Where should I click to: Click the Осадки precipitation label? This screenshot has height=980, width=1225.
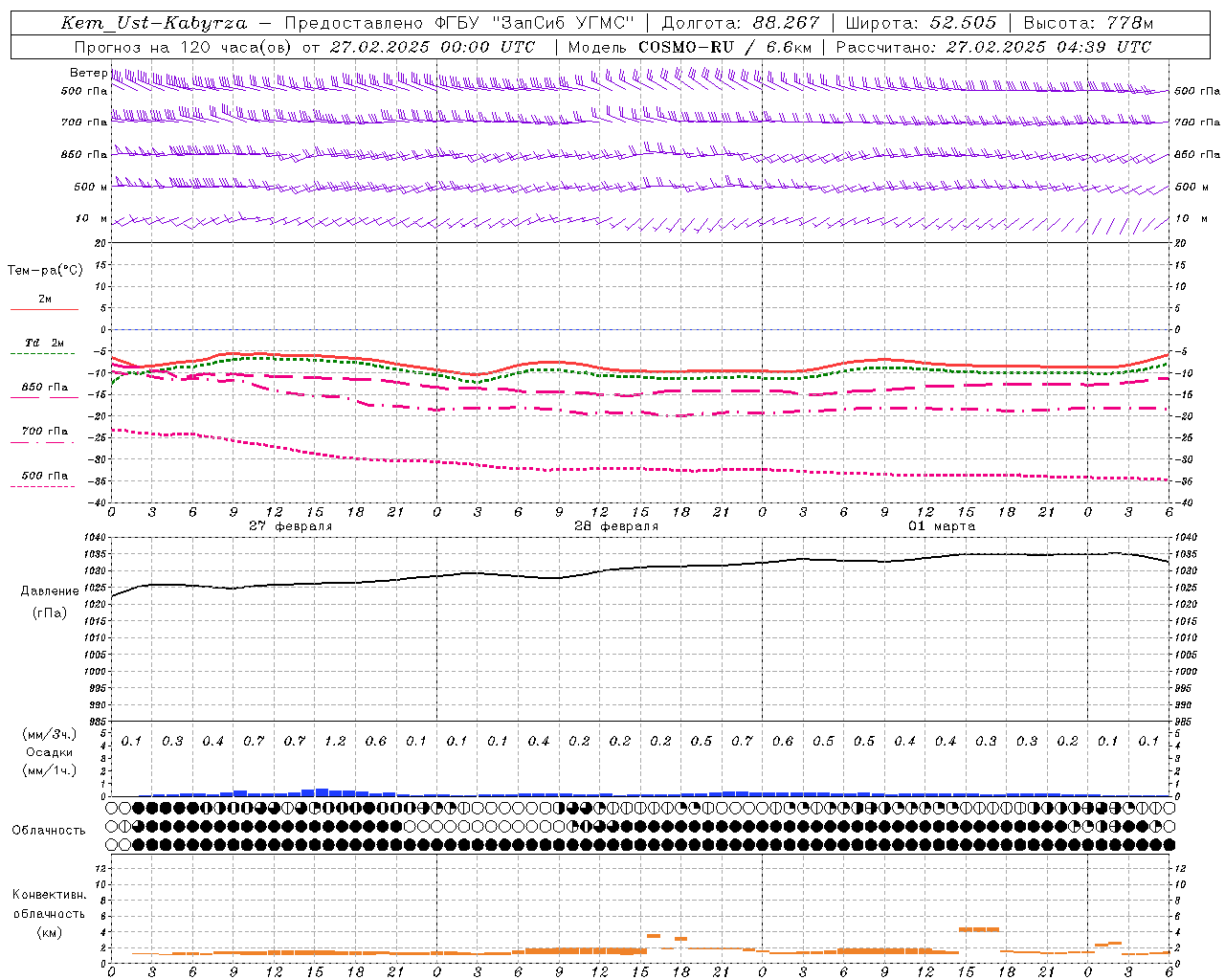click(50, 752)
